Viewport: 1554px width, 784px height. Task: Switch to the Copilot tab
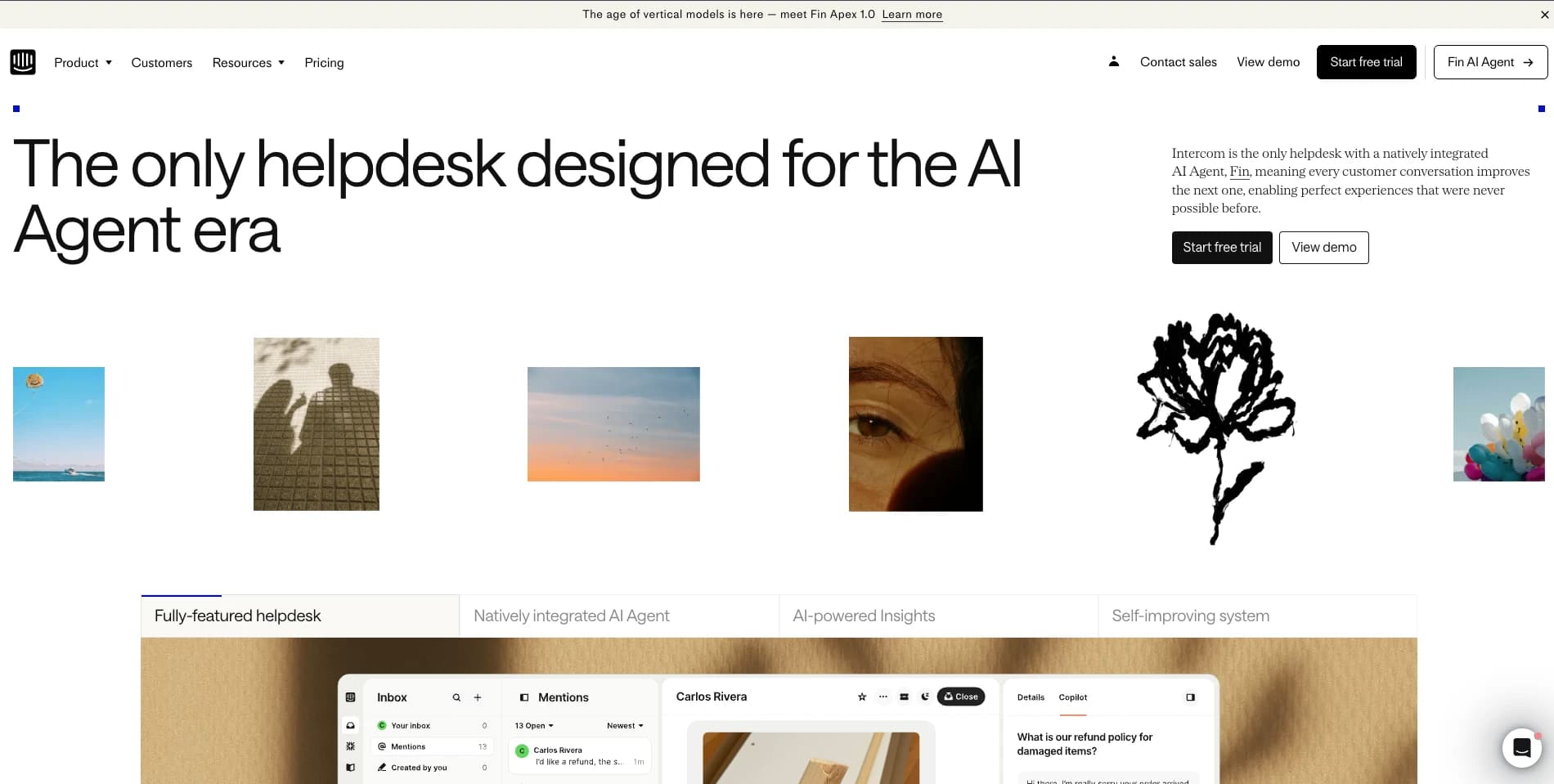pos(1072,697)
